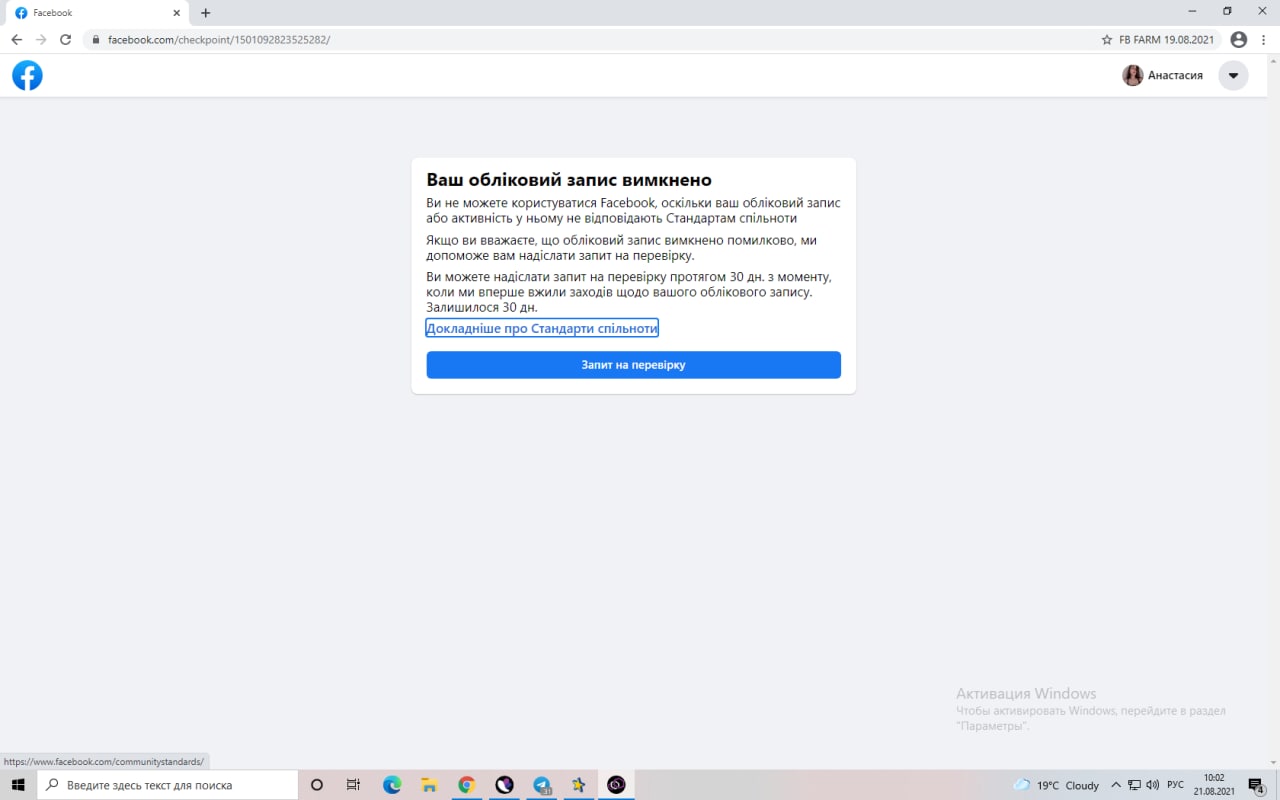Open the Chrome profile avatar icon
This screenshot has width=1280, height=800.
[1239, 40]
